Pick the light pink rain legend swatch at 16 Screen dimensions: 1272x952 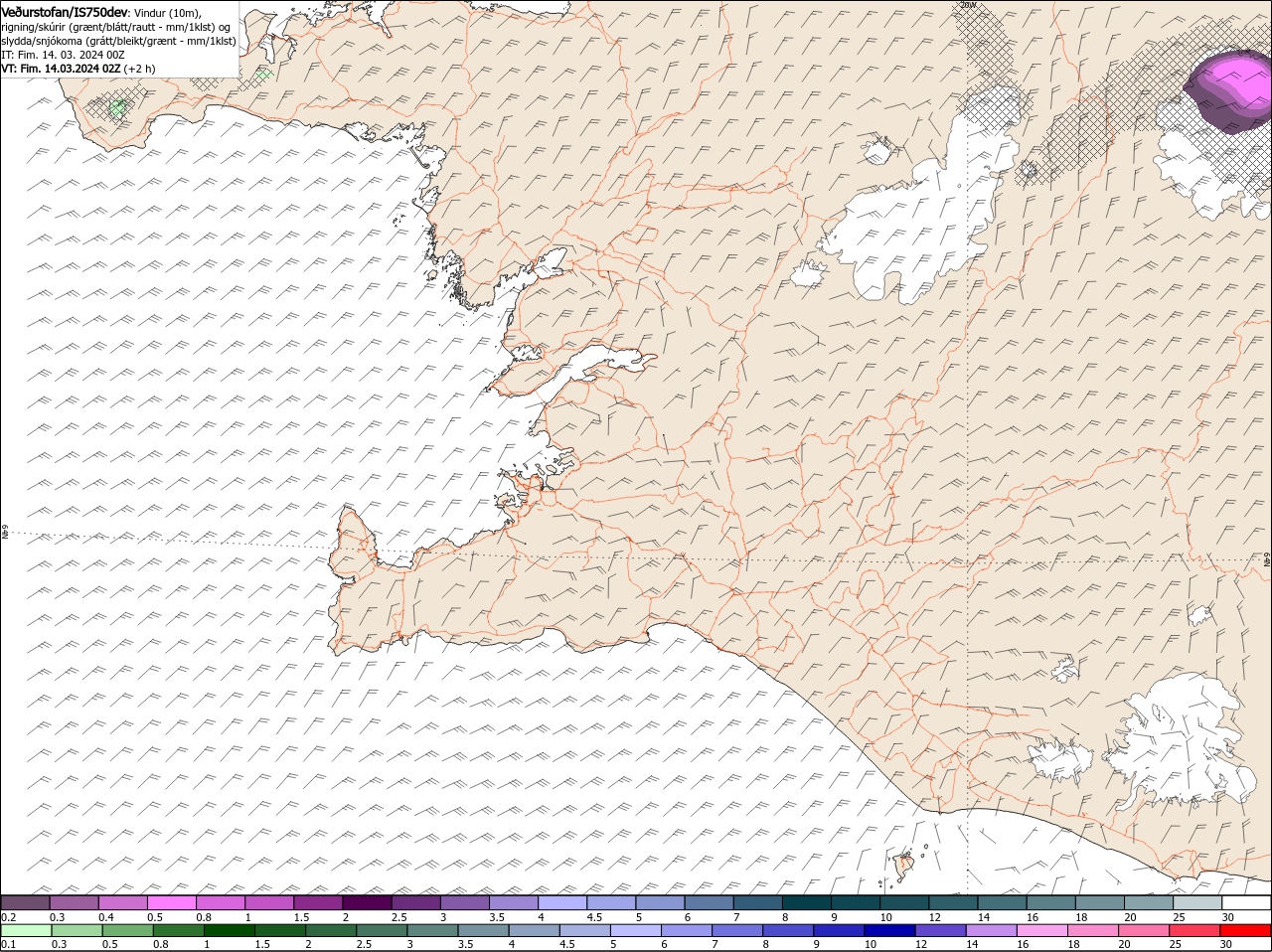click(x=1040, y=930)
